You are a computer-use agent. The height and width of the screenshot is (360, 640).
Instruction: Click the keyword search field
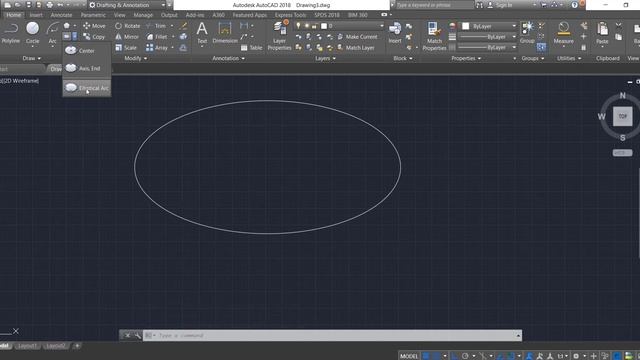coord(434,5)
